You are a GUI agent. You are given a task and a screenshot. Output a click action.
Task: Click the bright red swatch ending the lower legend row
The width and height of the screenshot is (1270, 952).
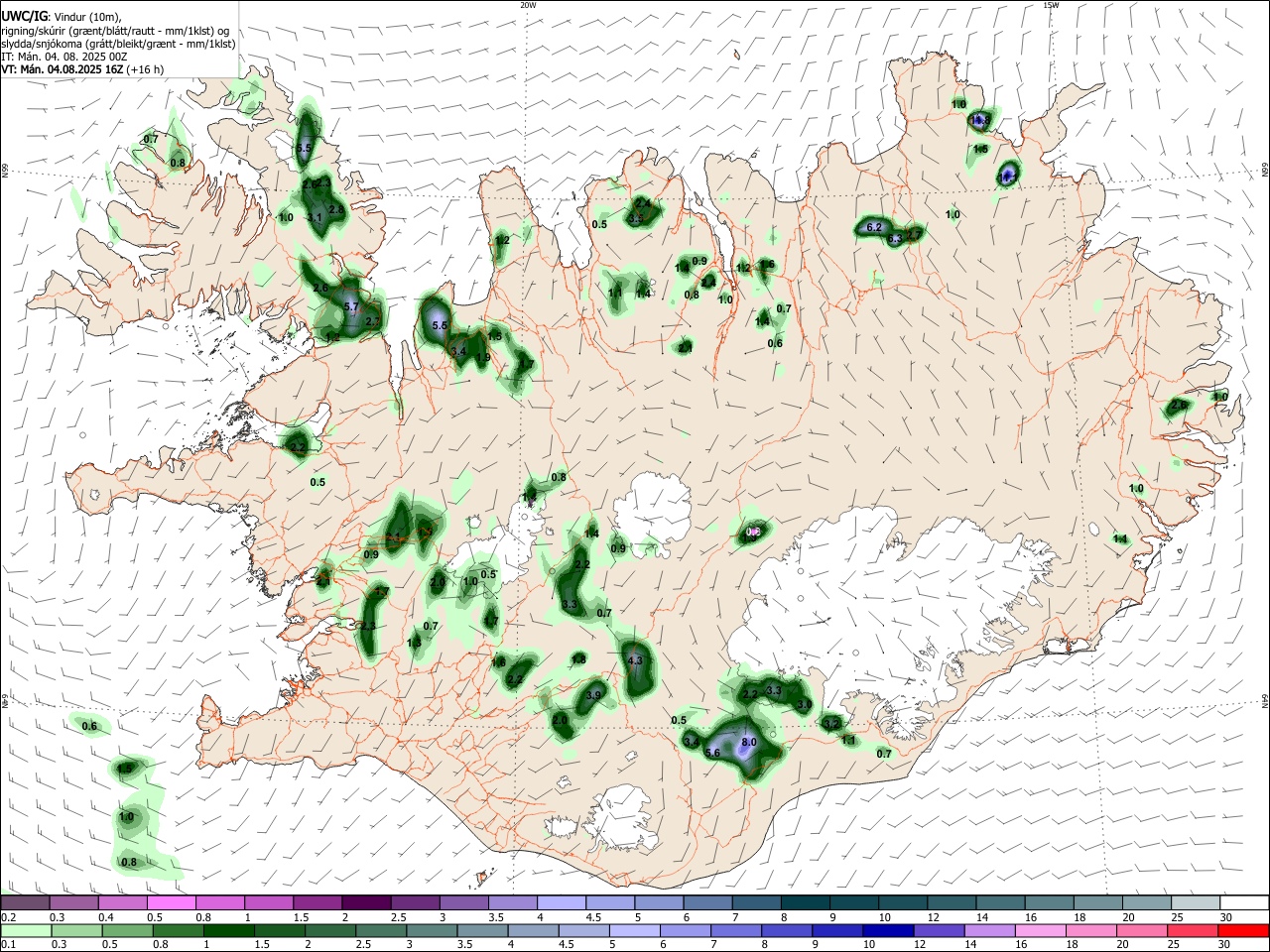1242,930
